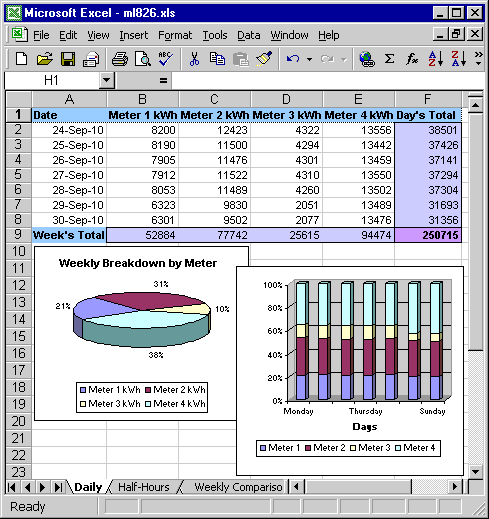Click the Undo arrow icon
489x519 pixels.
[293, 59]
